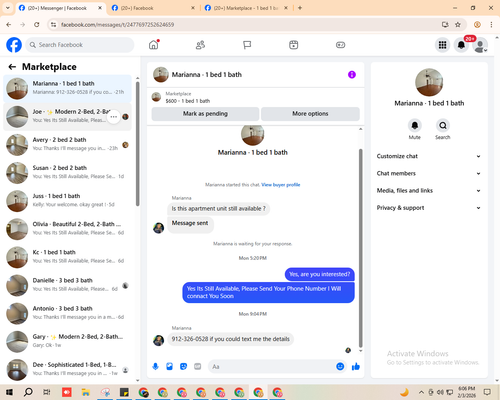Open the Friends icon in top navigation
500x400 pixels.
(x=200, y=45)
